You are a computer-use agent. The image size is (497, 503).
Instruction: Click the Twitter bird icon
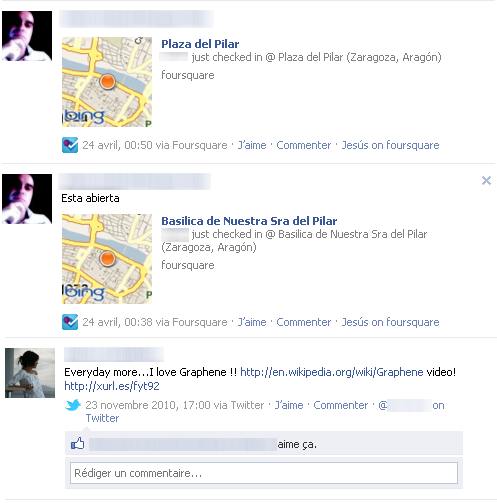pyautogui.click(x=73, y=405)
